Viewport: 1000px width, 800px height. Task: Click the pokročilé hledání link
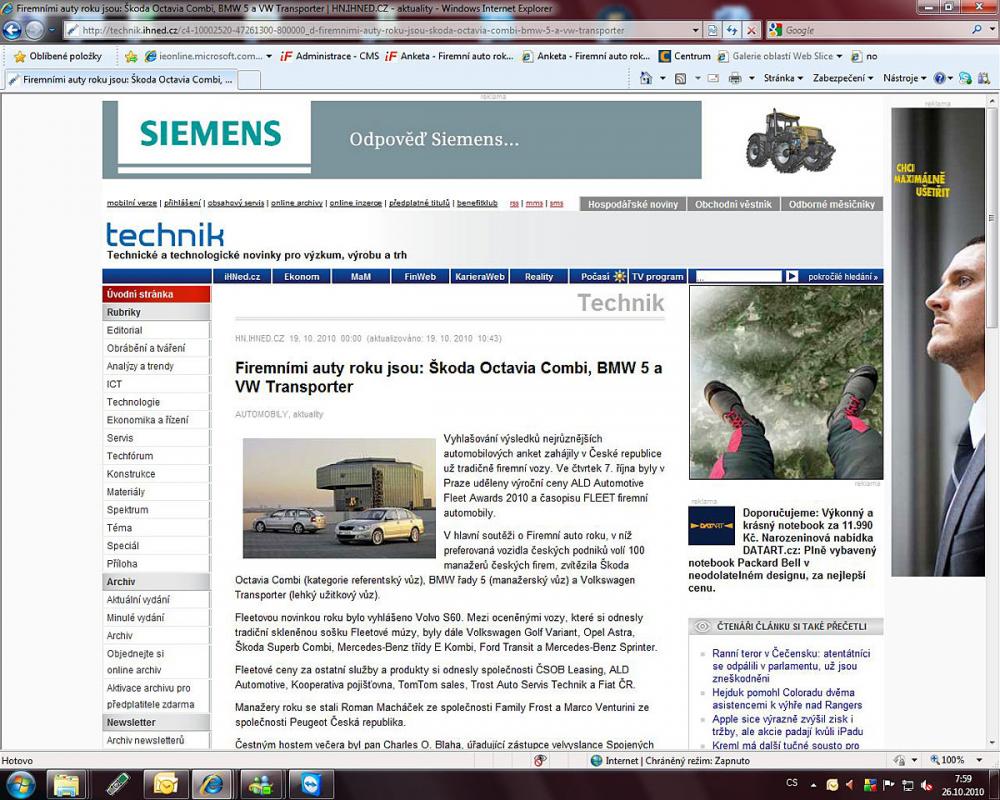tap(842, 277)
